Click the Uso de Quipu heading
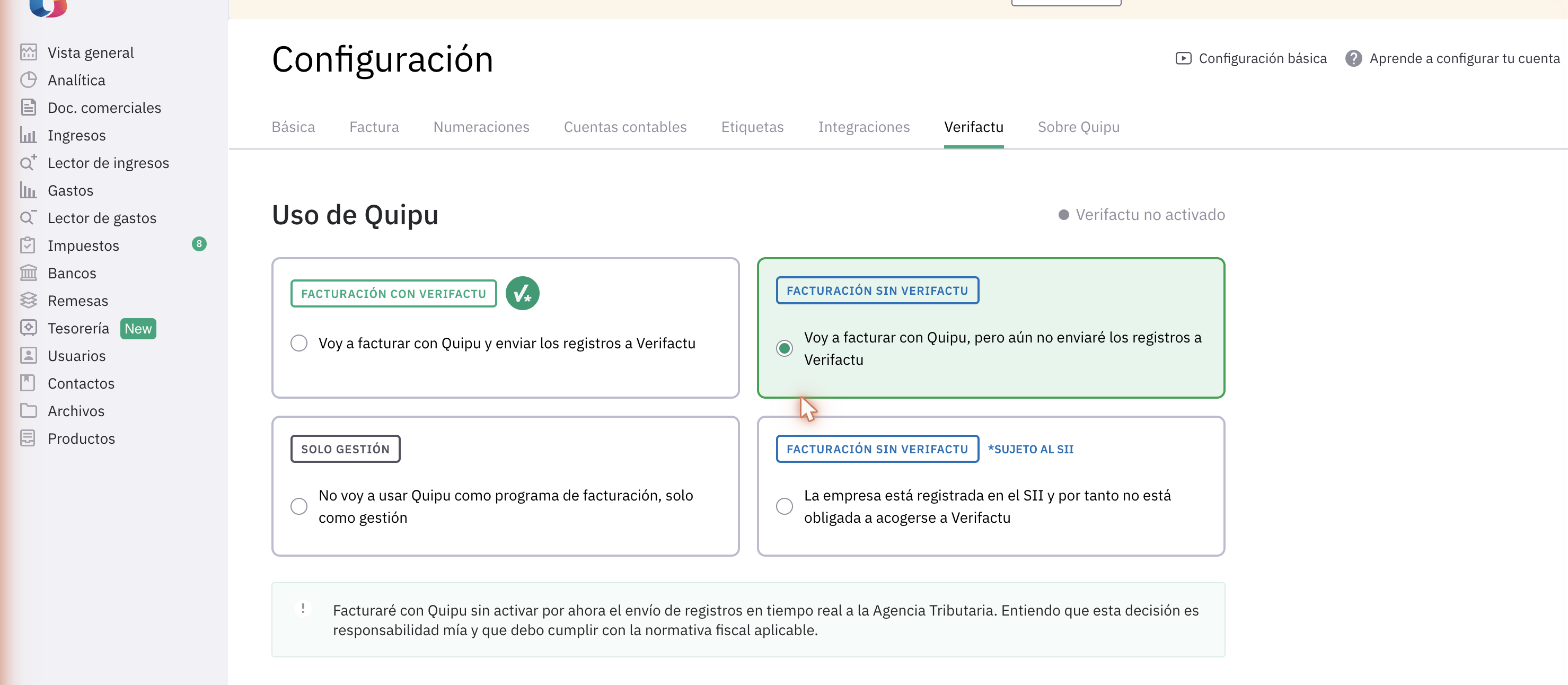 [x=355, y=215]
